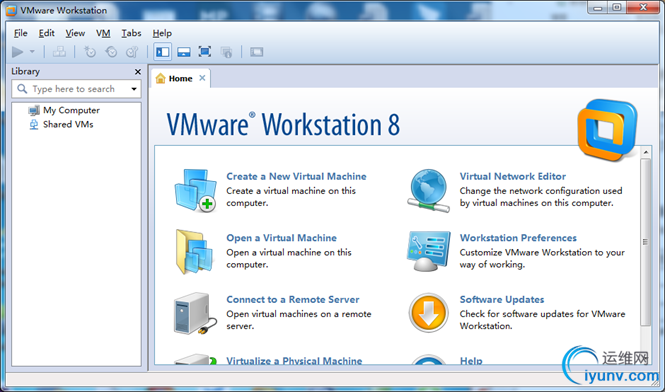
Task: Open the snapshot manager wrench-clock icon
Action: pyautogui.click(x=132, y=52)
